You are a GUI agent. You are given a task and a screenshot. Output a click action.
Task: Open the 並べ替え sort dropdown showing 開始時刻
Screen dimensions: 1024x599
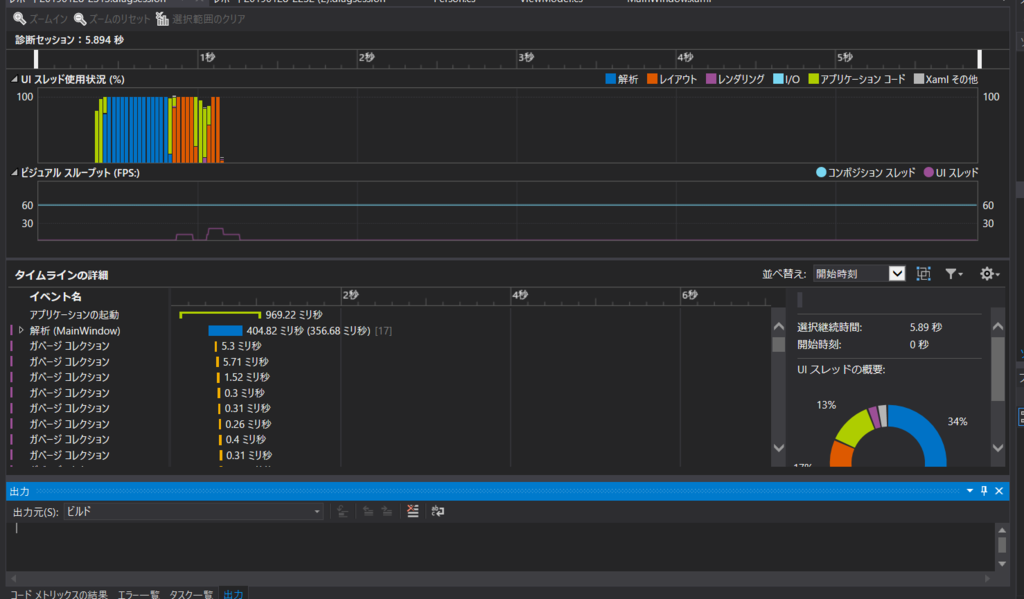tap(859, 274)
